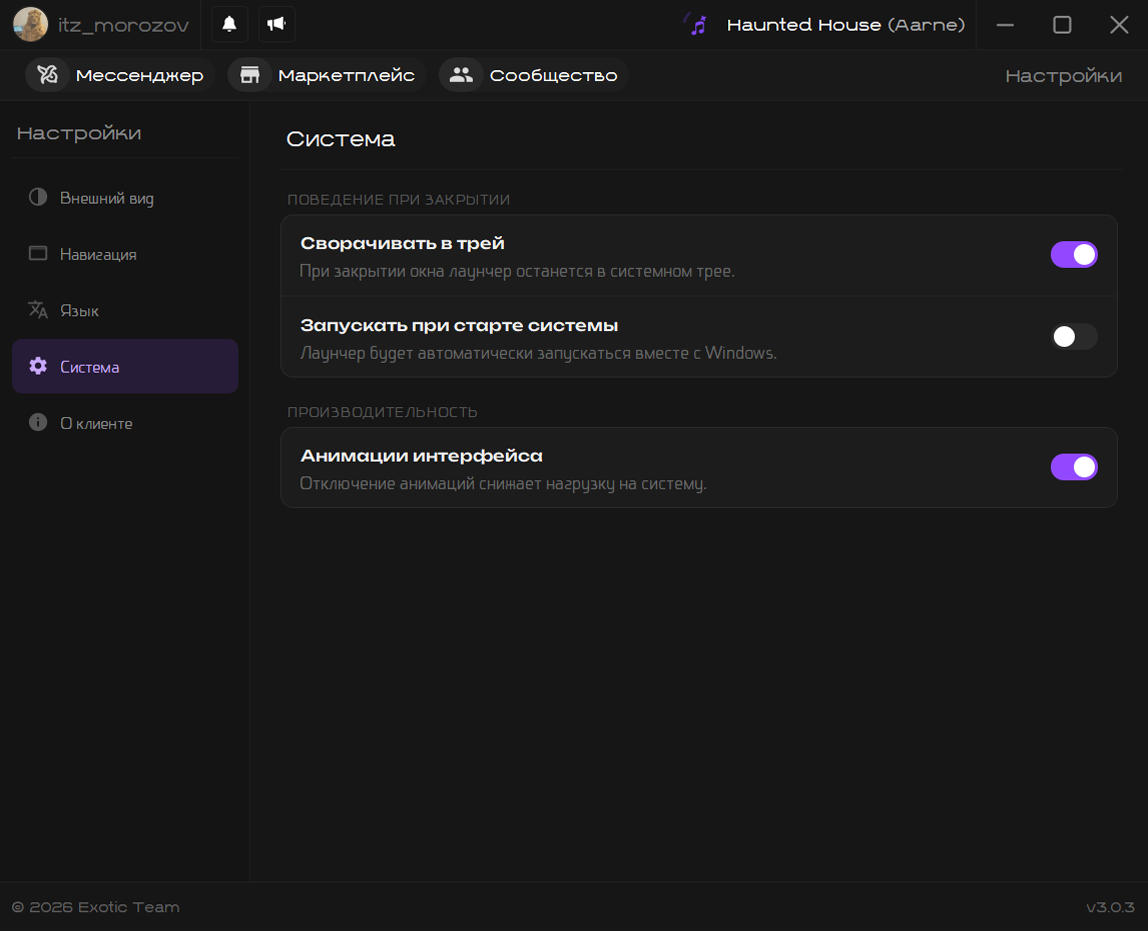Click the Messenger bird icon

pos(48,75)
